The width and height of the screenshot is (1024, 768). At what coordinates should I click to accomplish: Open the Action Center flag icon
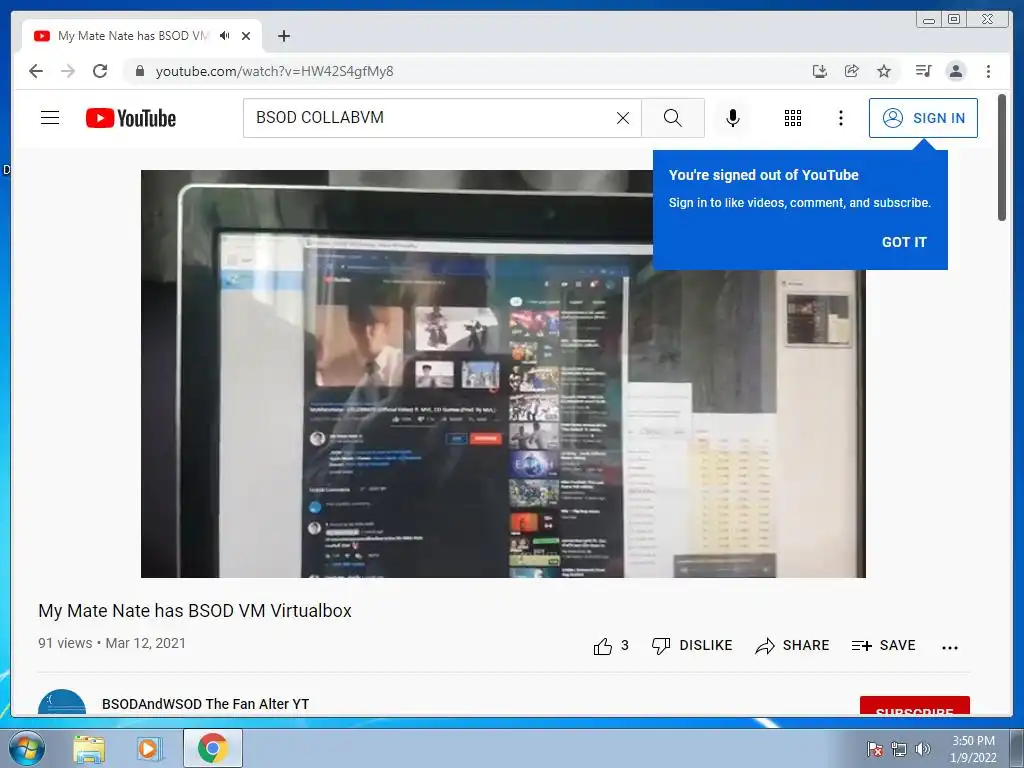pos(874,749)
